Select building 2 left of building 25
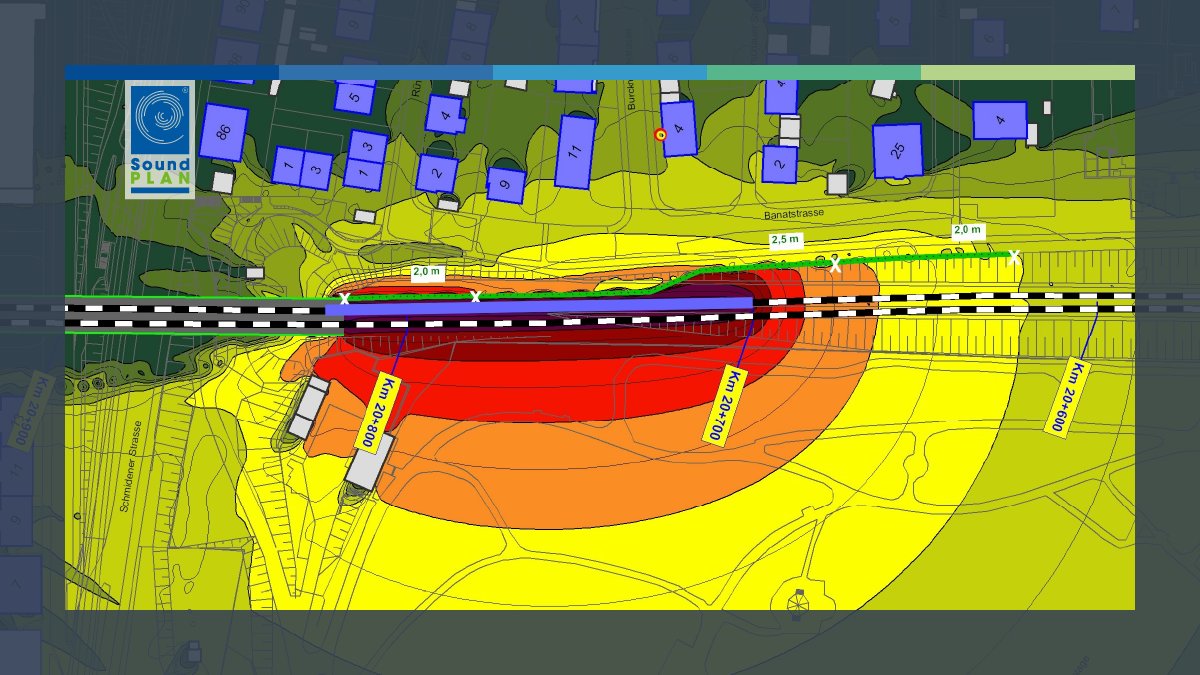 click(780, 164)
